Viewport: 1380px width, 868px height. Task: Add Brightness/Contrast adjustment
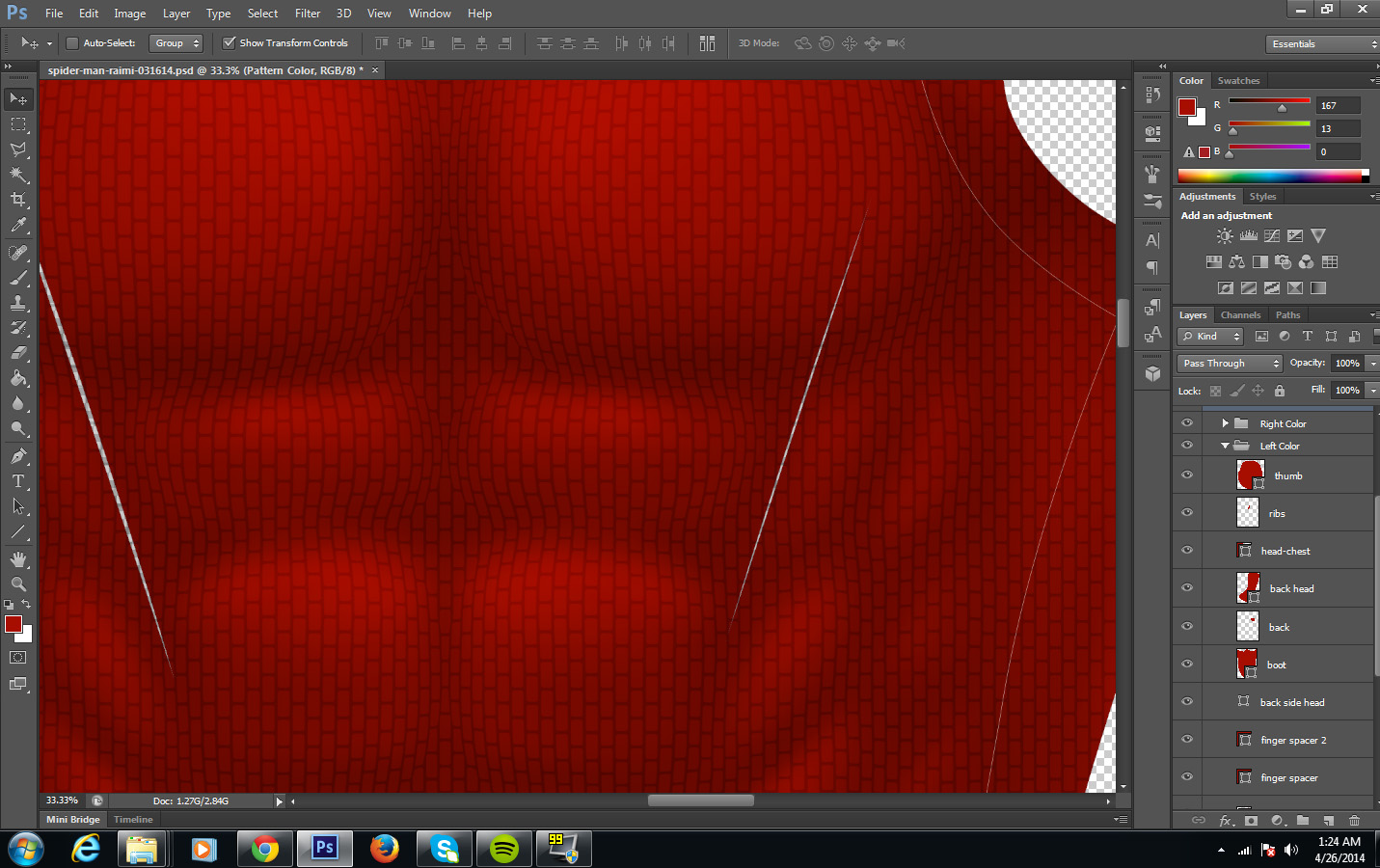click(x=1225, y=235)
